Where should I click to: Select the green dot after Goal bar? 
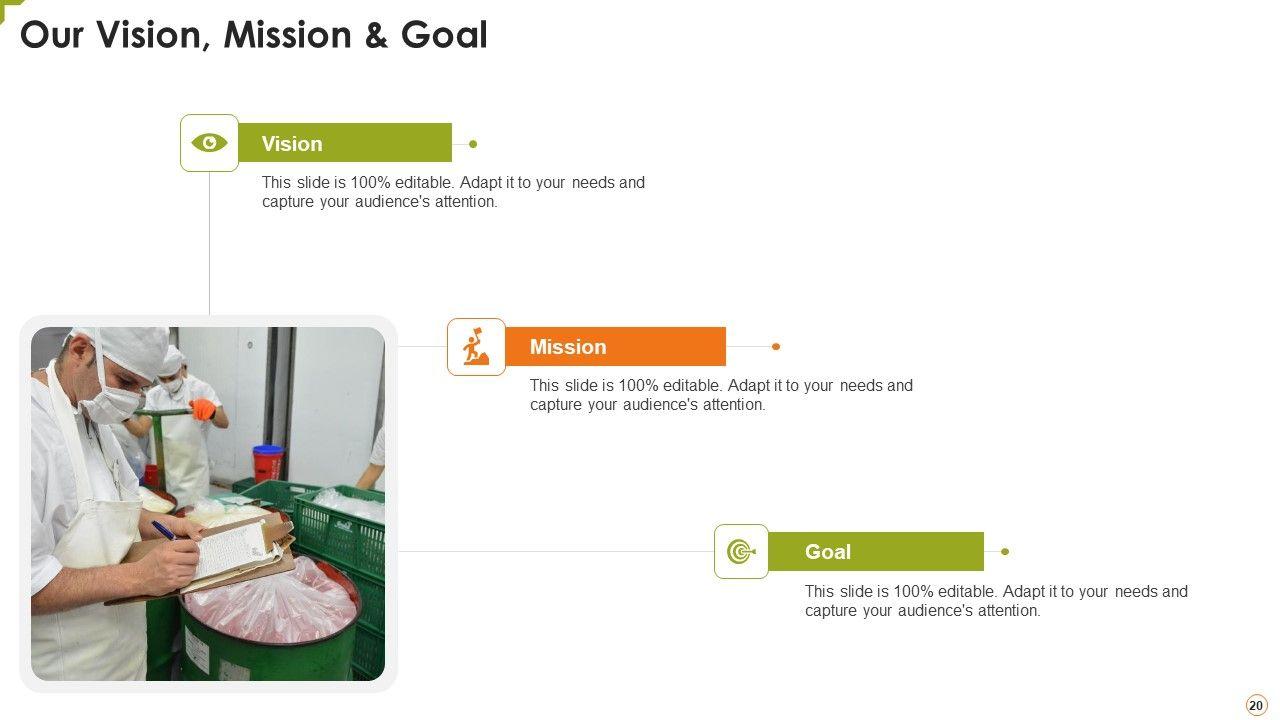click(x=1005, y=552)
